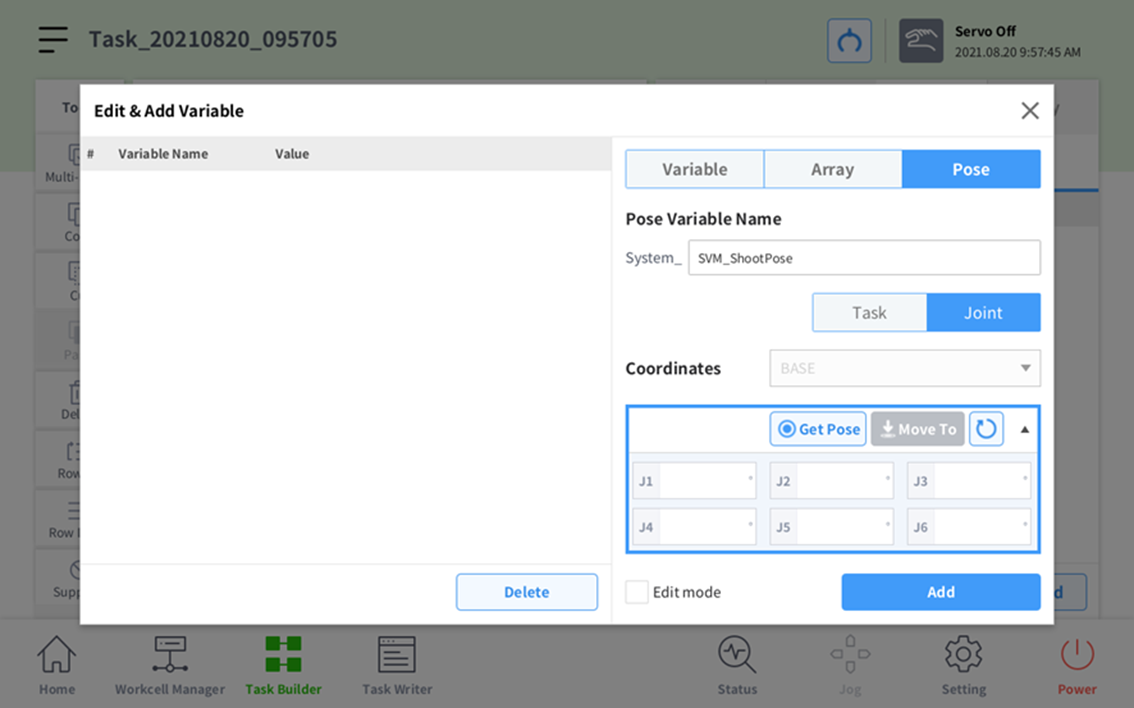1134x708 pixels.
Task: Switch to the Variable tab
Action: click(x=694, y=169)
